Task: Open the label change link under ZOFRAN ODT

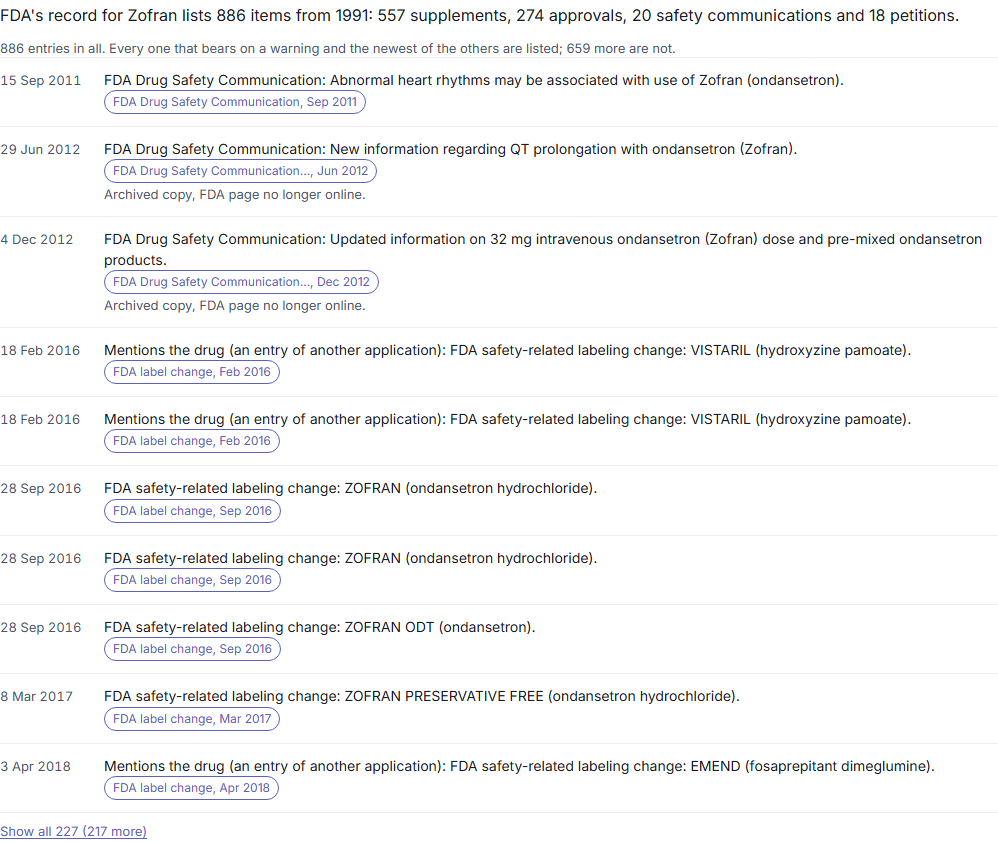Action: click(x=192, y=649)
